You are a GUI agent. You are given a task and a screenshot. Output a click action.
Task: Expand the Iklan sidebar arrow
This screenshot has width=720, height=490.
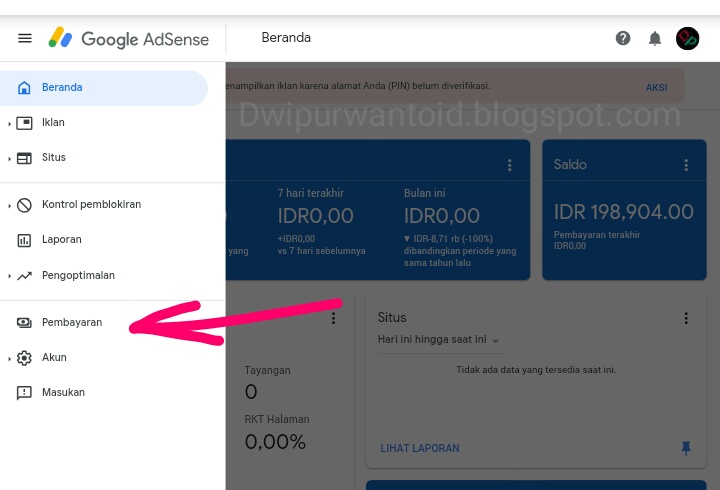(x=9, y=124)
